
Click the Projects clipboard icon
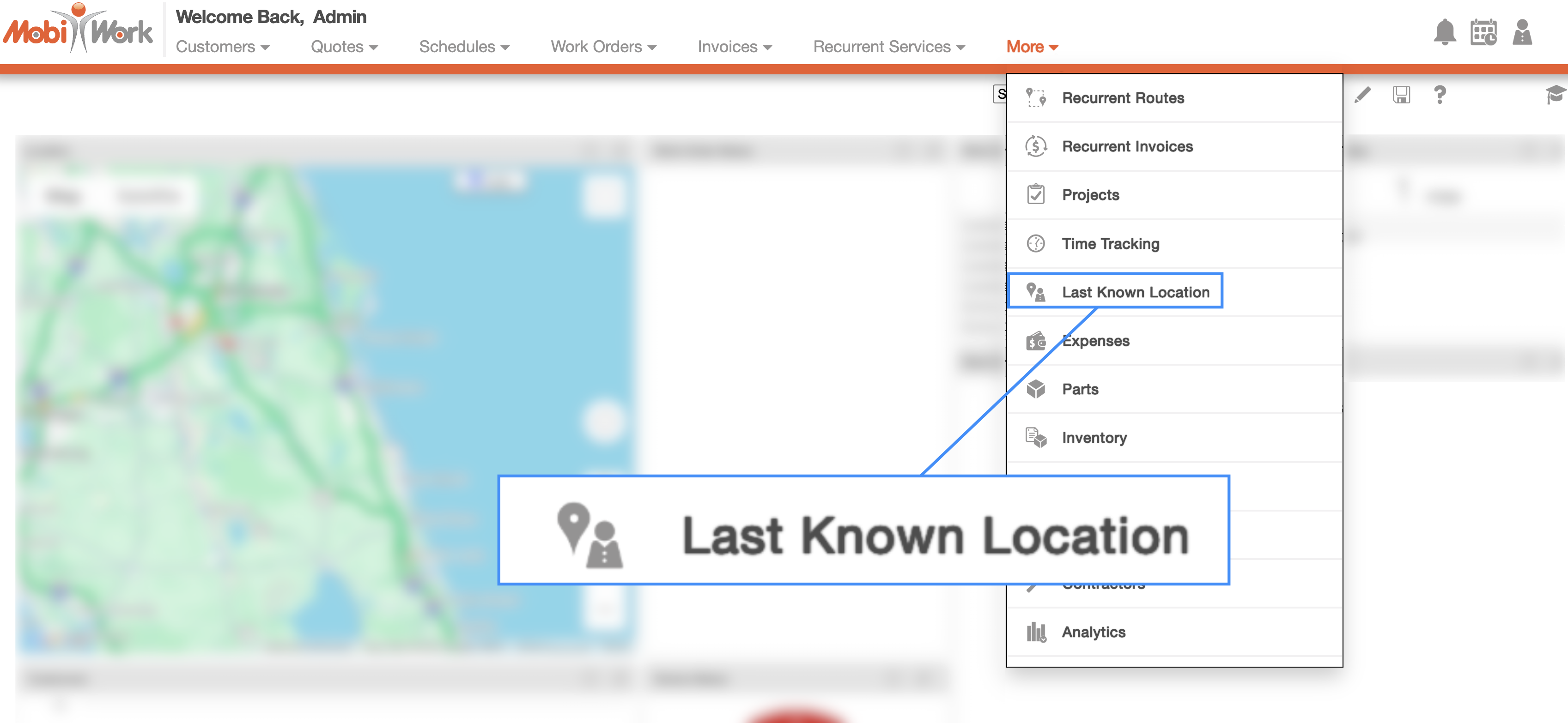point(1035,194)
